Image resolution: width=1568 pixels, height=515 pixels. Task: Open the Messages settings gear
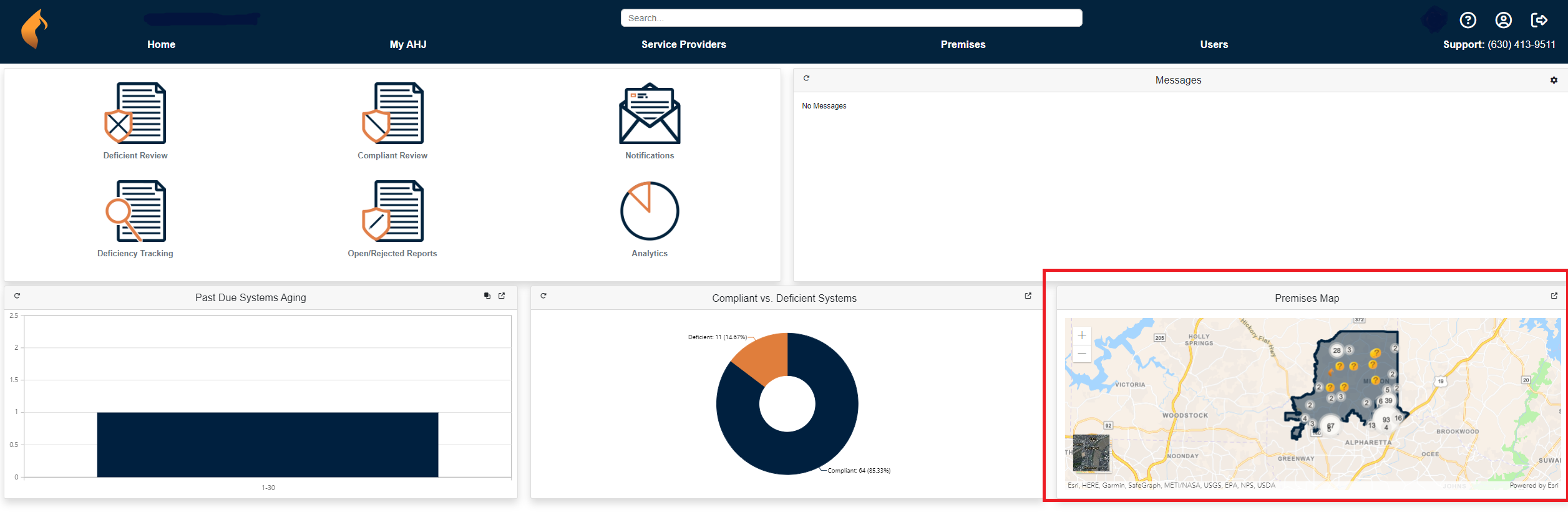1554,80
